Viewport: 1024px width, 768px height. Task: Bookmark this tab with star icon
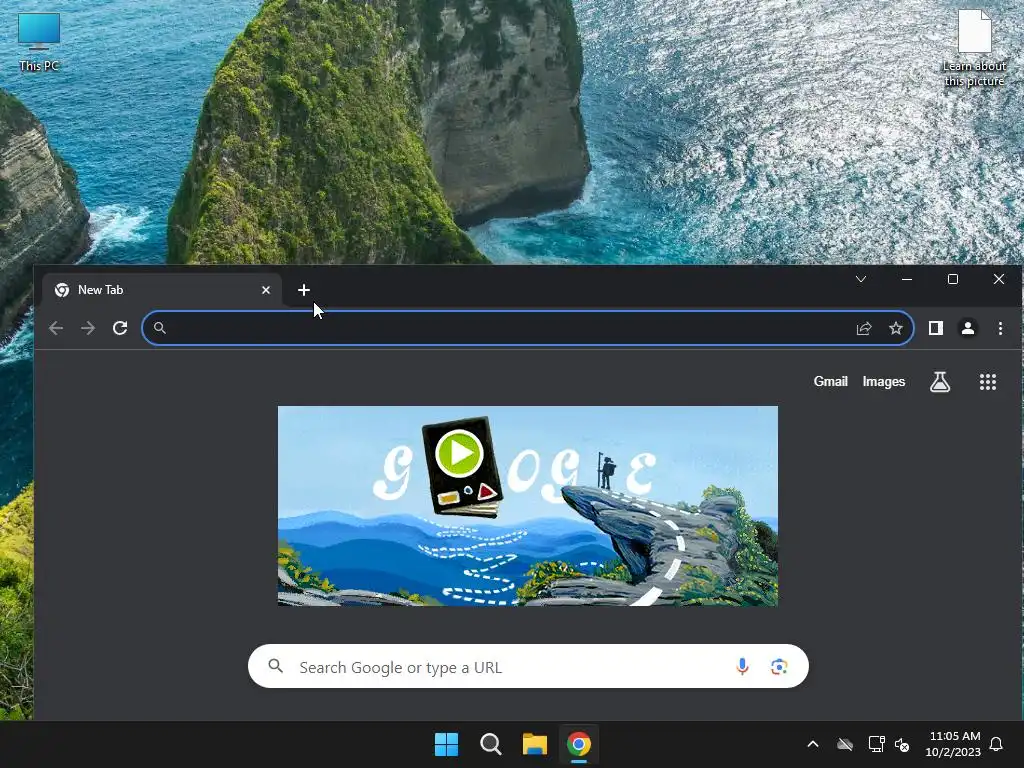(x=896, y=328)
